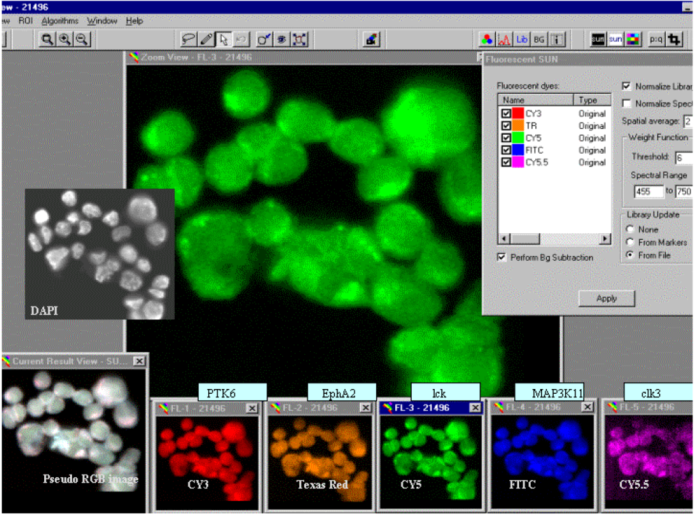
Task: Select the From Markers radio button
Action: [629, 242]
